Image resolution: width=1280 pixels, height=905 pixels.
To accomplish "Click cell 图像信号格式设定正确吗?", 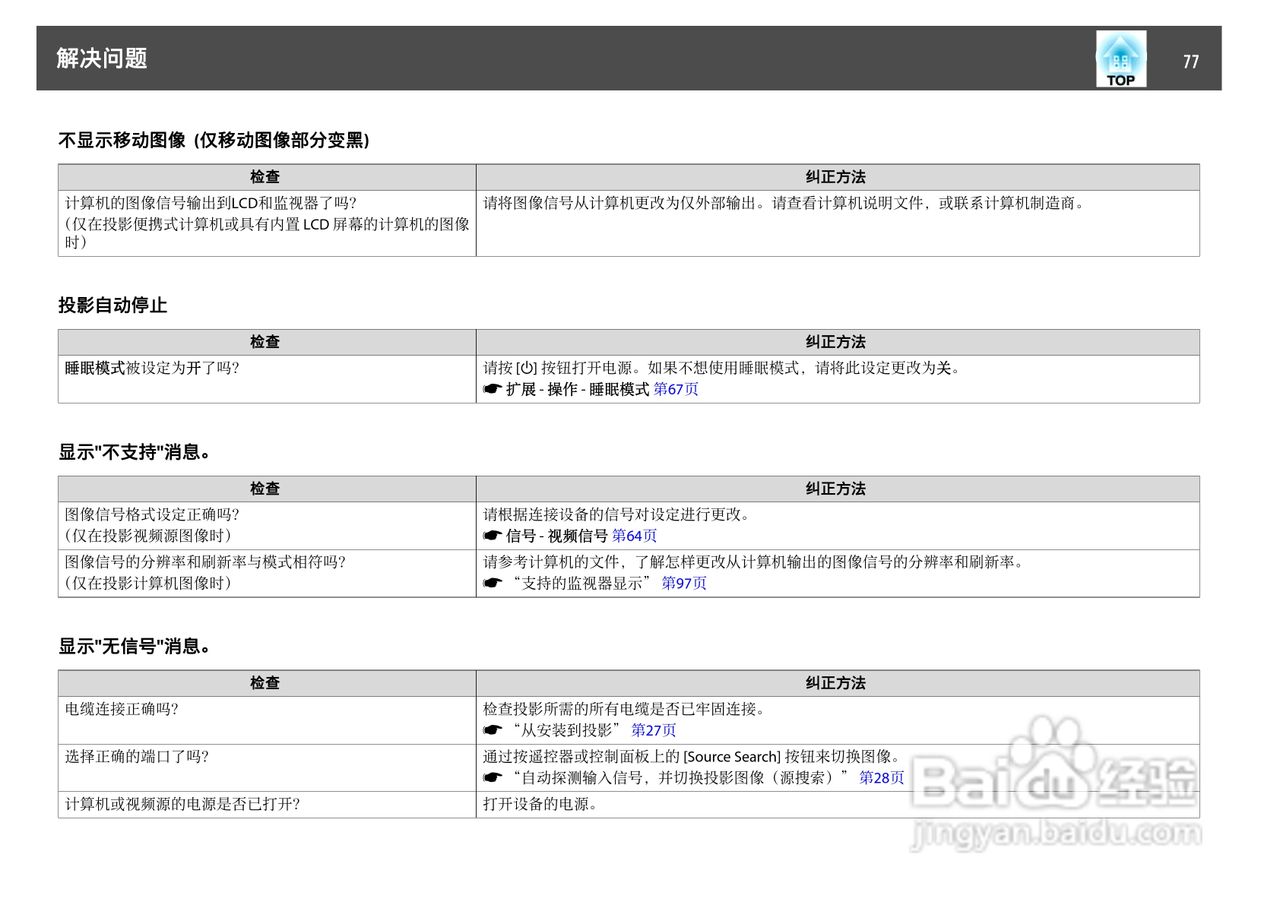I will click(267, 526).
